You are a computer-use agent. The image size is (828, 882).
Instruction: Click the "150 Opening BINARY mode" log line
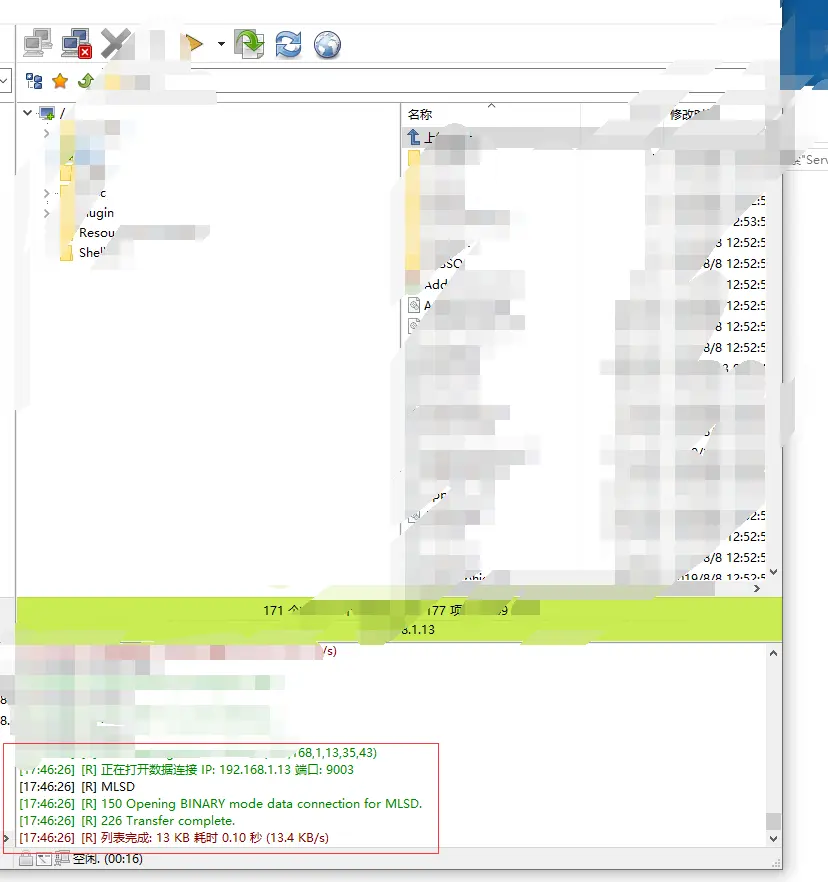click(x=220, y=804)
